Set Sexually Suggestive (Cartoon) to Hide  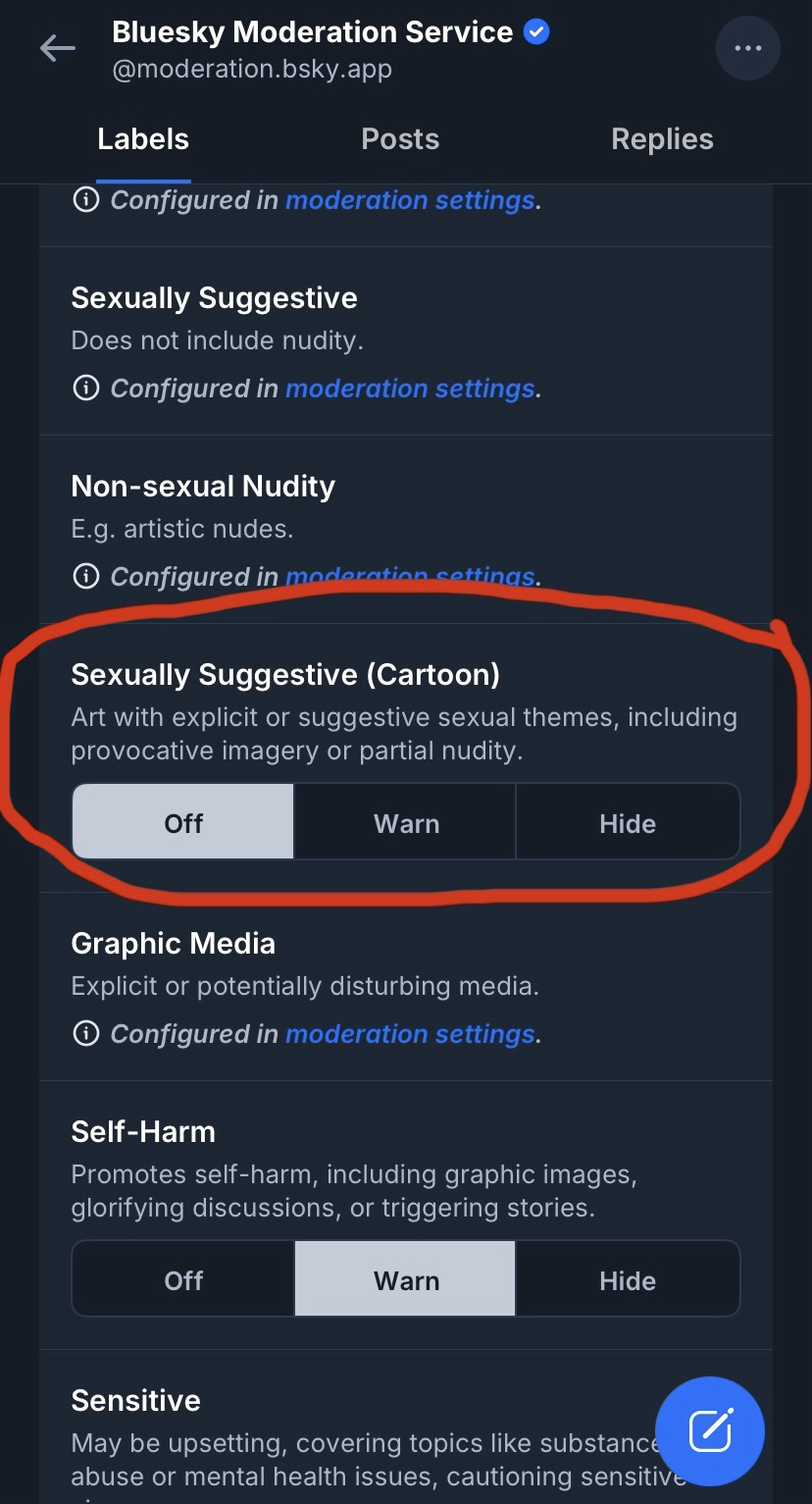[x=628, y=822]
